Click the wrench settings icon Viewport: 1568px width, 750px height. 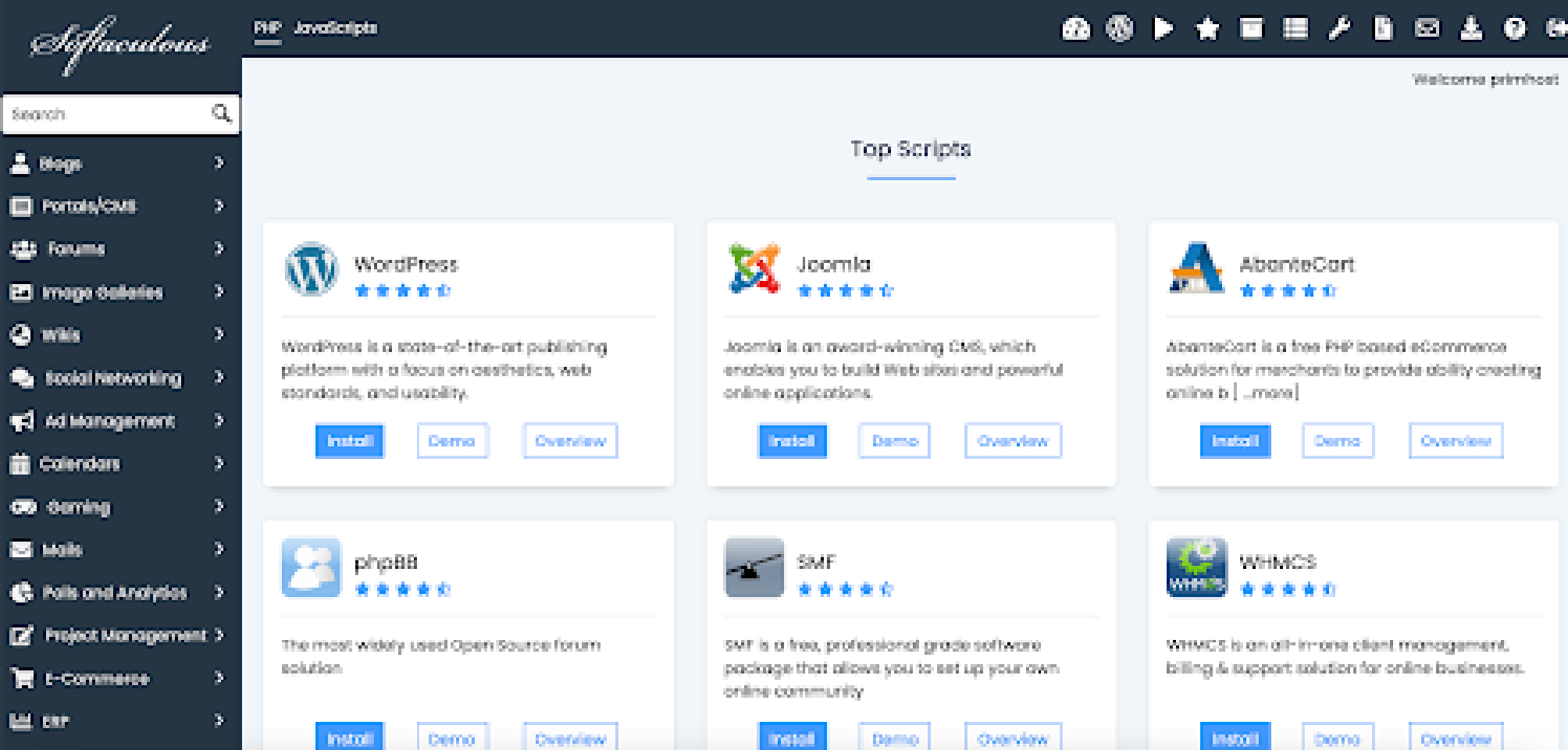tap(1339, 30)
